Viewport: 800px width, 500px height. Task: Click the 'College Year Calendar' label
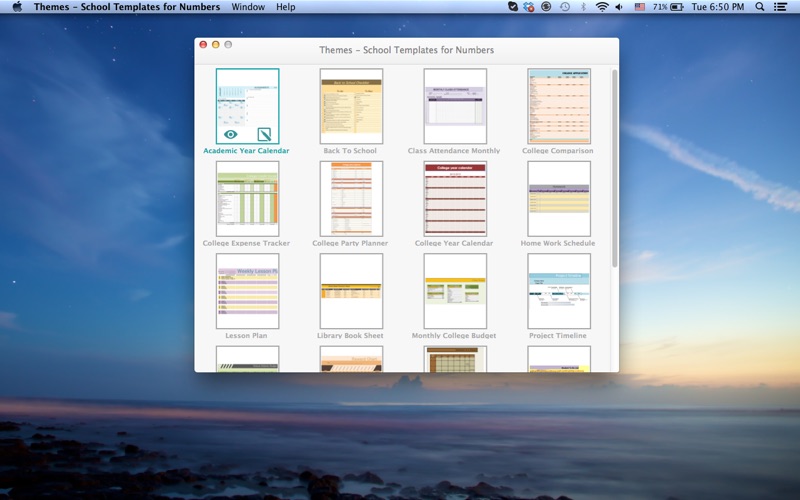click(454, 243)
